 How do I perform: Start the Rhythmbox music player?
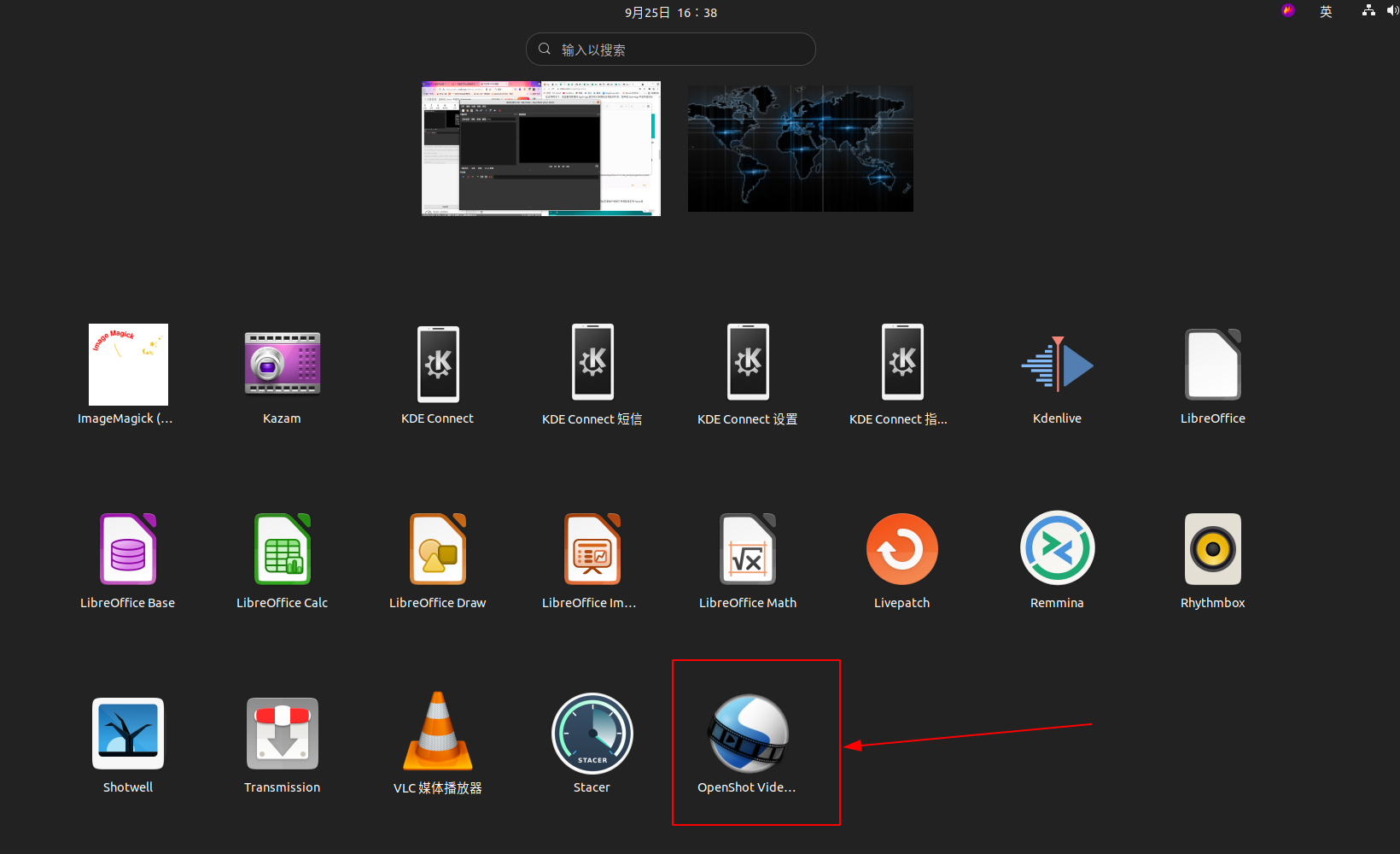click(1212, 549)
